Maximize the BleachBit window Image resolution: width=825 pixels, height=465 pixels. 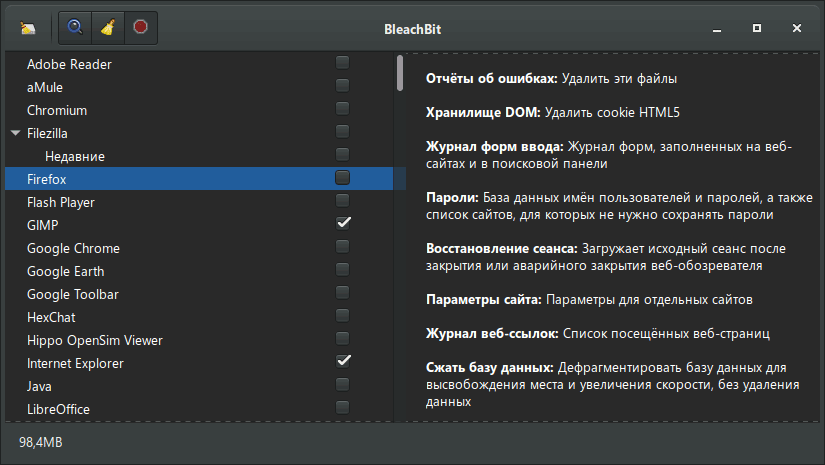coord(757,28)
